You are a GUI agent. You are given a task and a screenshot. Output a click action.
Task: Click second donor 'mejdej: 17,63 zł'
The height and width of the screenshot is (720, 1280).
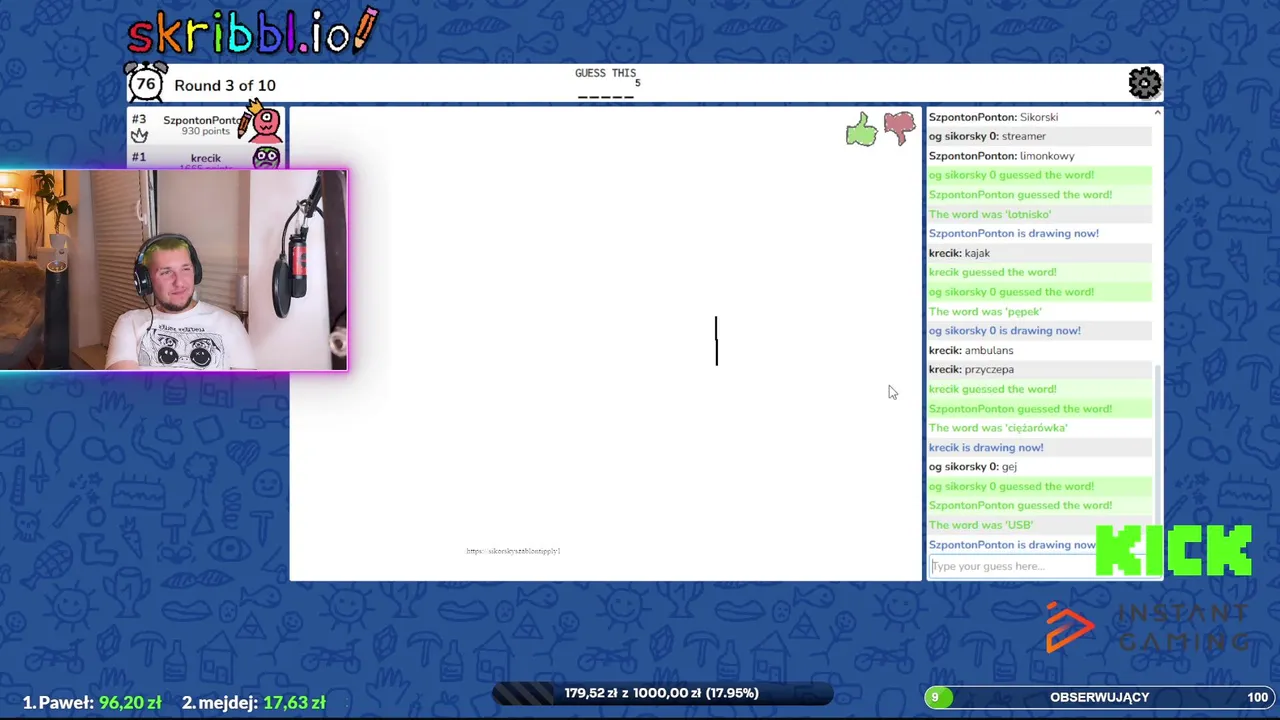click(254, 703)
